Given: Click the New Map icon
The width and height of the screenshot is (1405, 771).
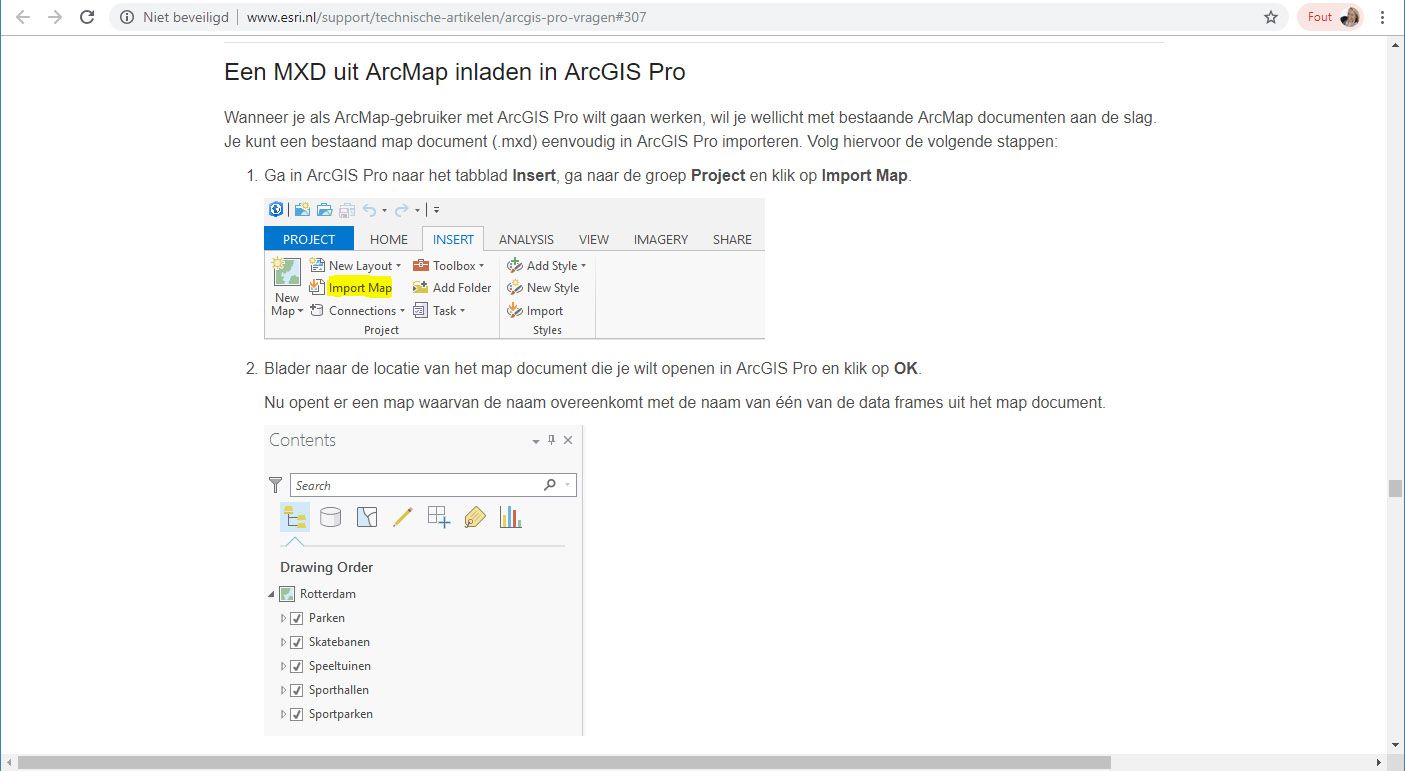Looking at the screenshot, I should pos(287,272).
